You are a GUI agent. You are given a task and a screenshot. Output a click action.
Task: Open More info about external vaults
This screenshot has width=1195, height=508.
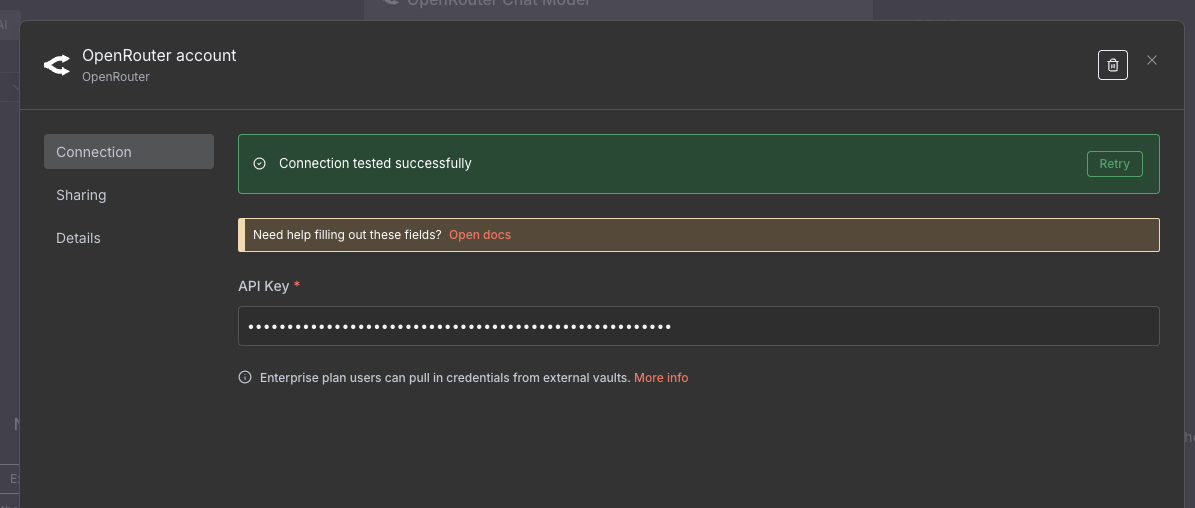pos(661,378)
